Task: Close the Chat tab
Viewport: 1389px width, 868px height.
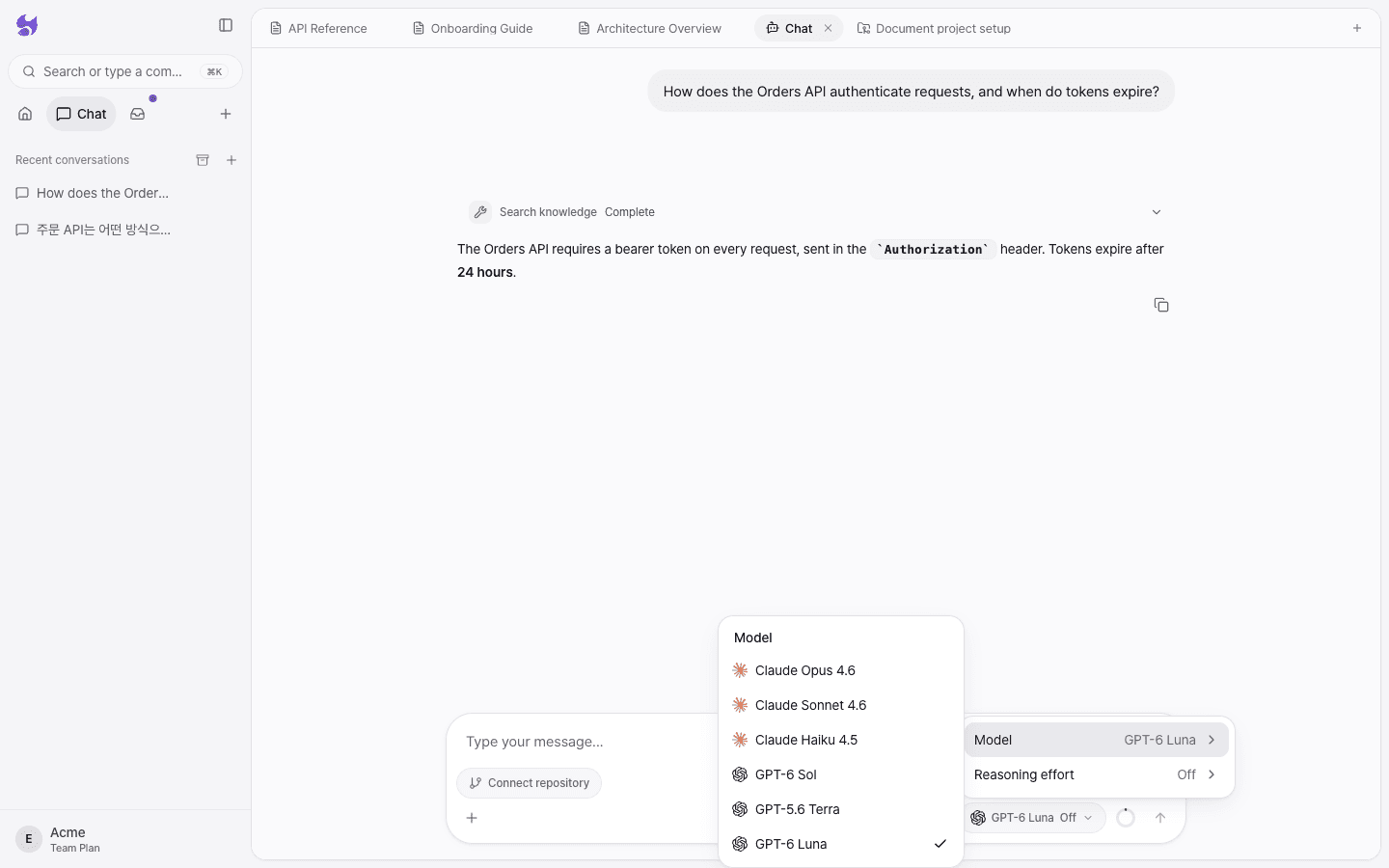Action: coord(828,28)
